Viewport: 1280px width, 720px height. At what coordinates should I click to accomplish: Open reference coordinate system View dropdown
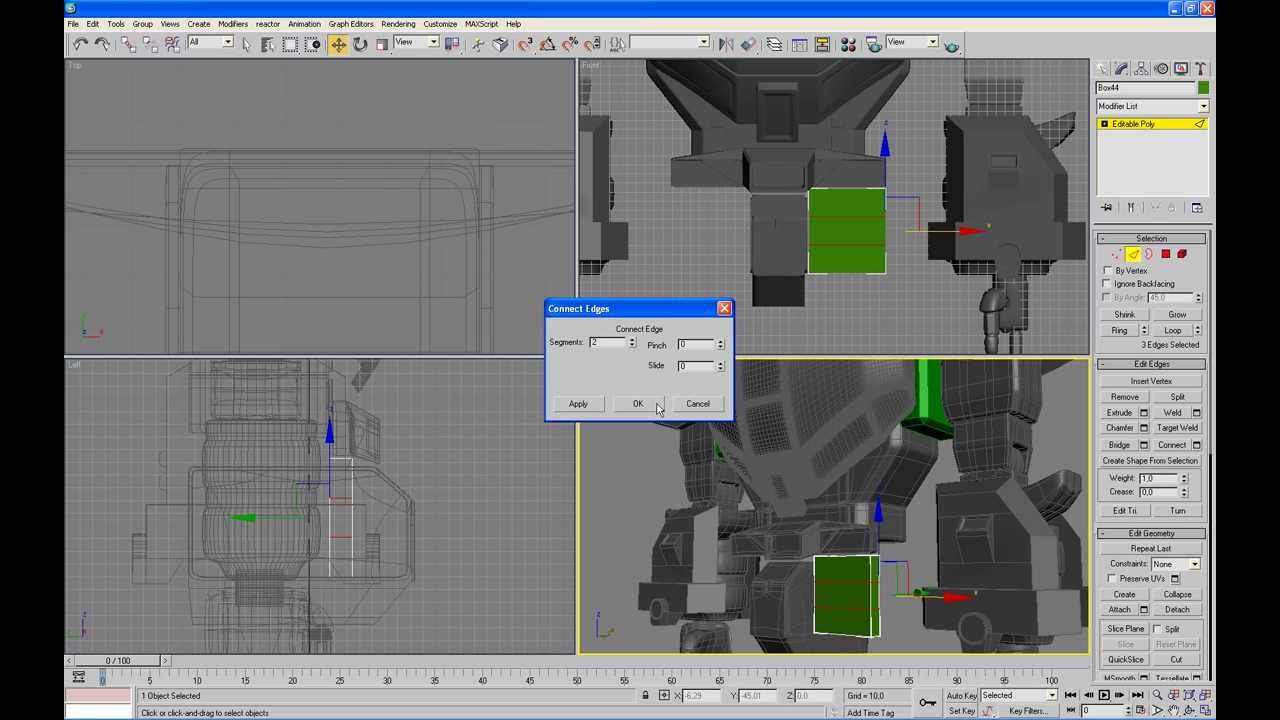pyautogui.click(x=416, y=42)
